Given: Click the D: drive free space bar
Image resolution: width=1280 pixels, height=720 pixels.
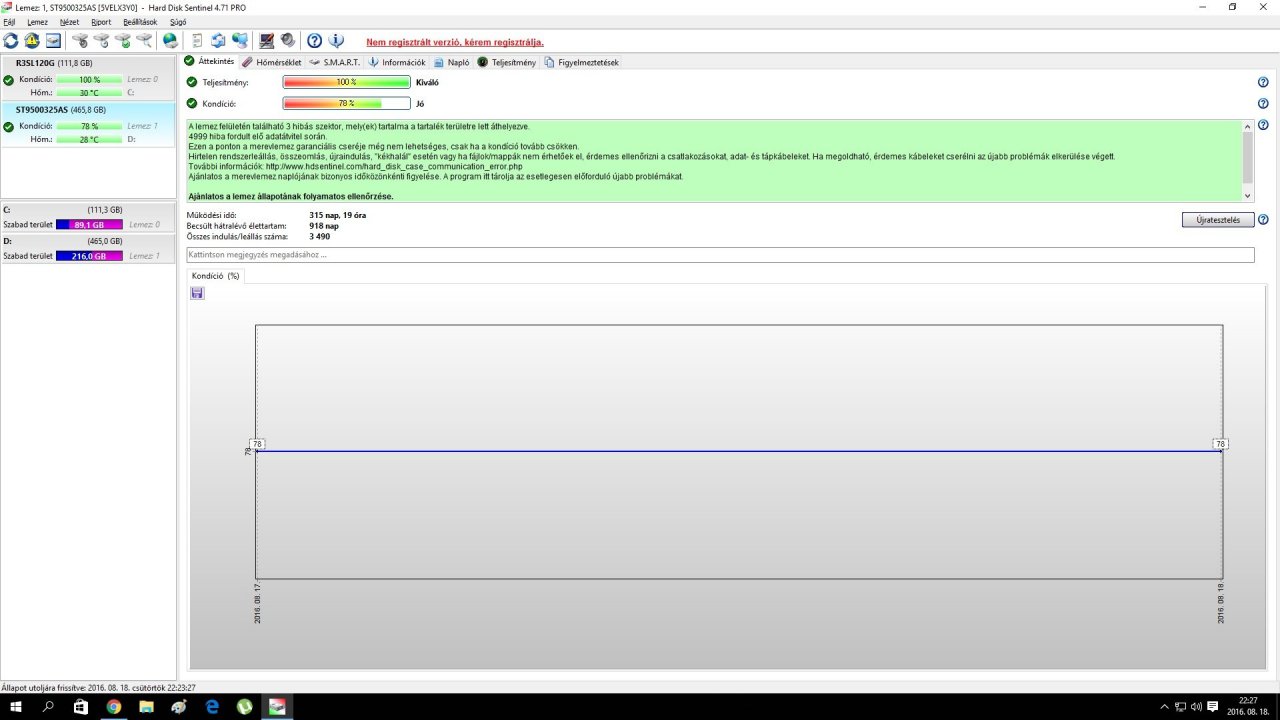Looking at the screenshot, I should [x=88, y=256].
